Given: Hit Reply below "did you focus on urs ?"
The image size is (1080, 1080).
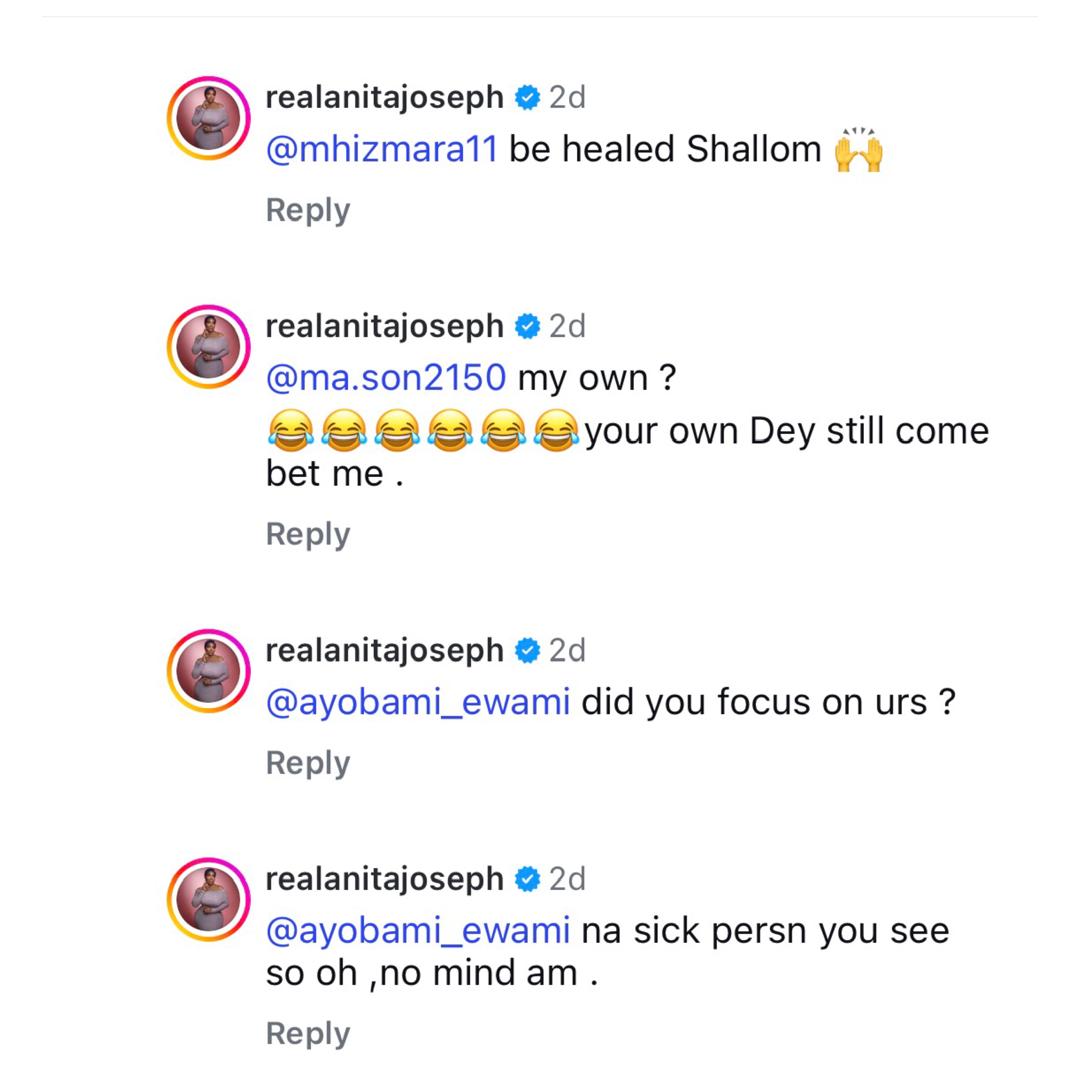Looking at the screenshot, I should [308, 763].
